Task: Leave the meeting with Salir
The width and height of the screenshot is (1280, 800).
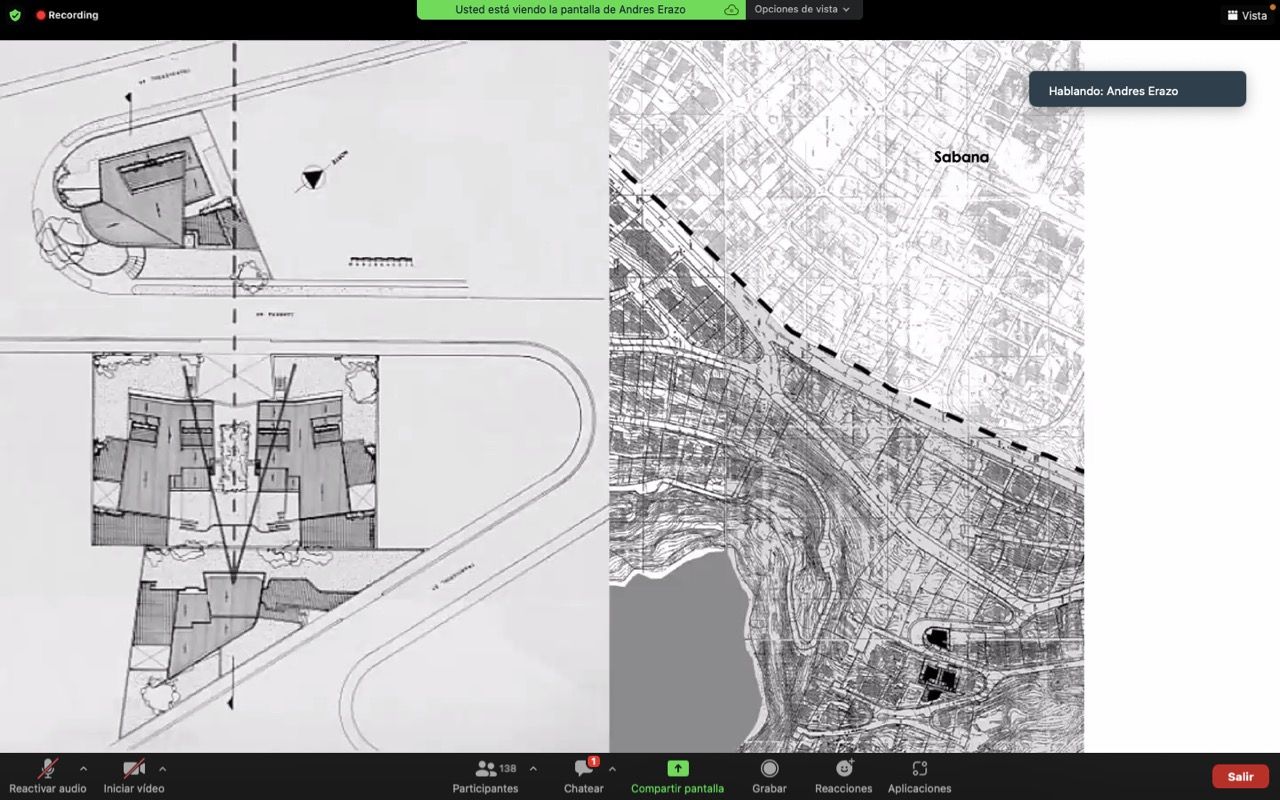Action: pos(1240,777)
